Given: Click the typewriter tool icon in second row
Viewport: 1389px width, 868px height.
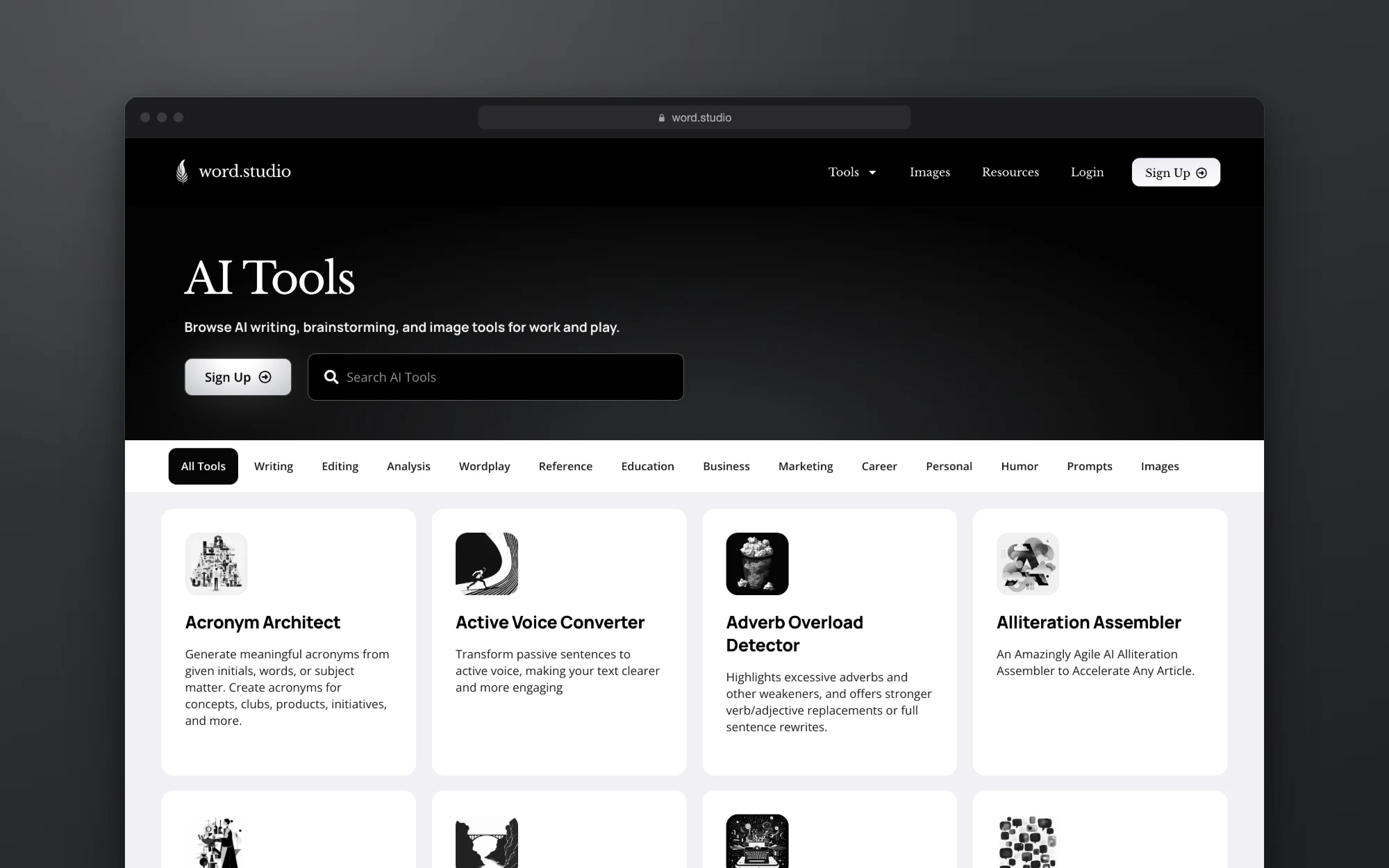Looking at the screenshot, I should [x=757, y=842].
